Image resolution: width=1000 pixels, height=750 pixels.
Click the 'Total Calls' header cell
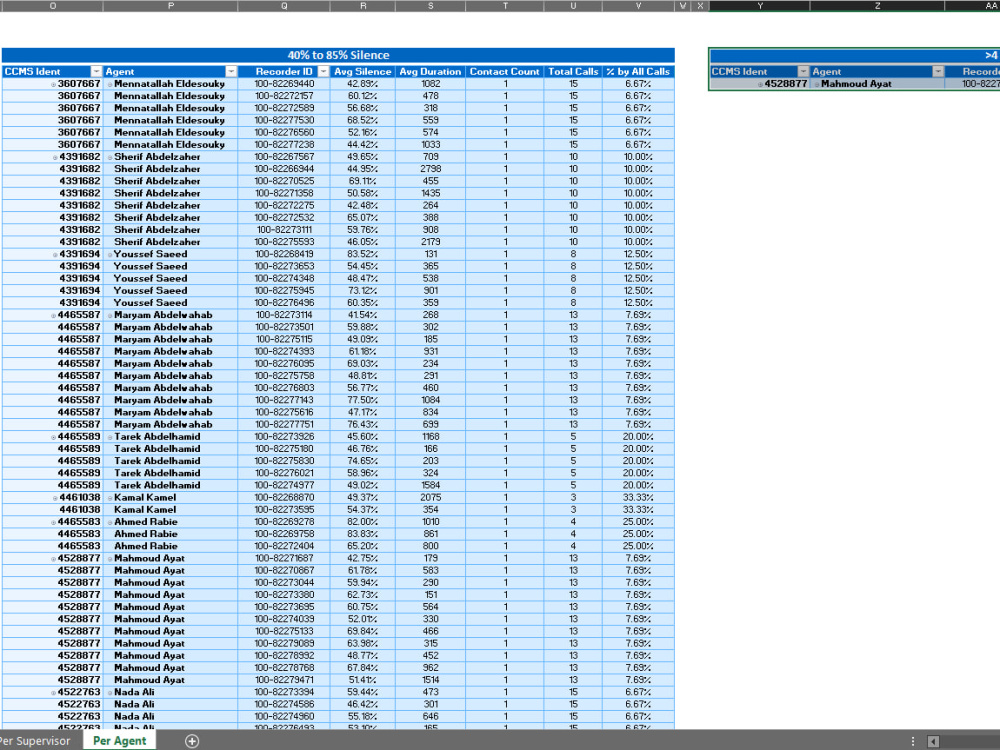(x=573, y=71)
